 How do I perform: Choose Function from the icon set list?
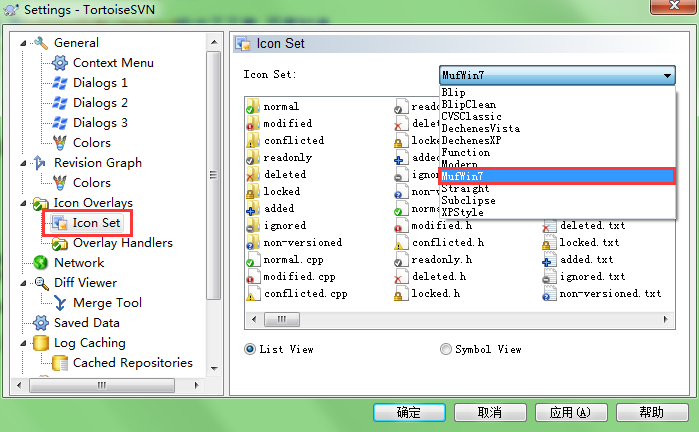(557, 152)
